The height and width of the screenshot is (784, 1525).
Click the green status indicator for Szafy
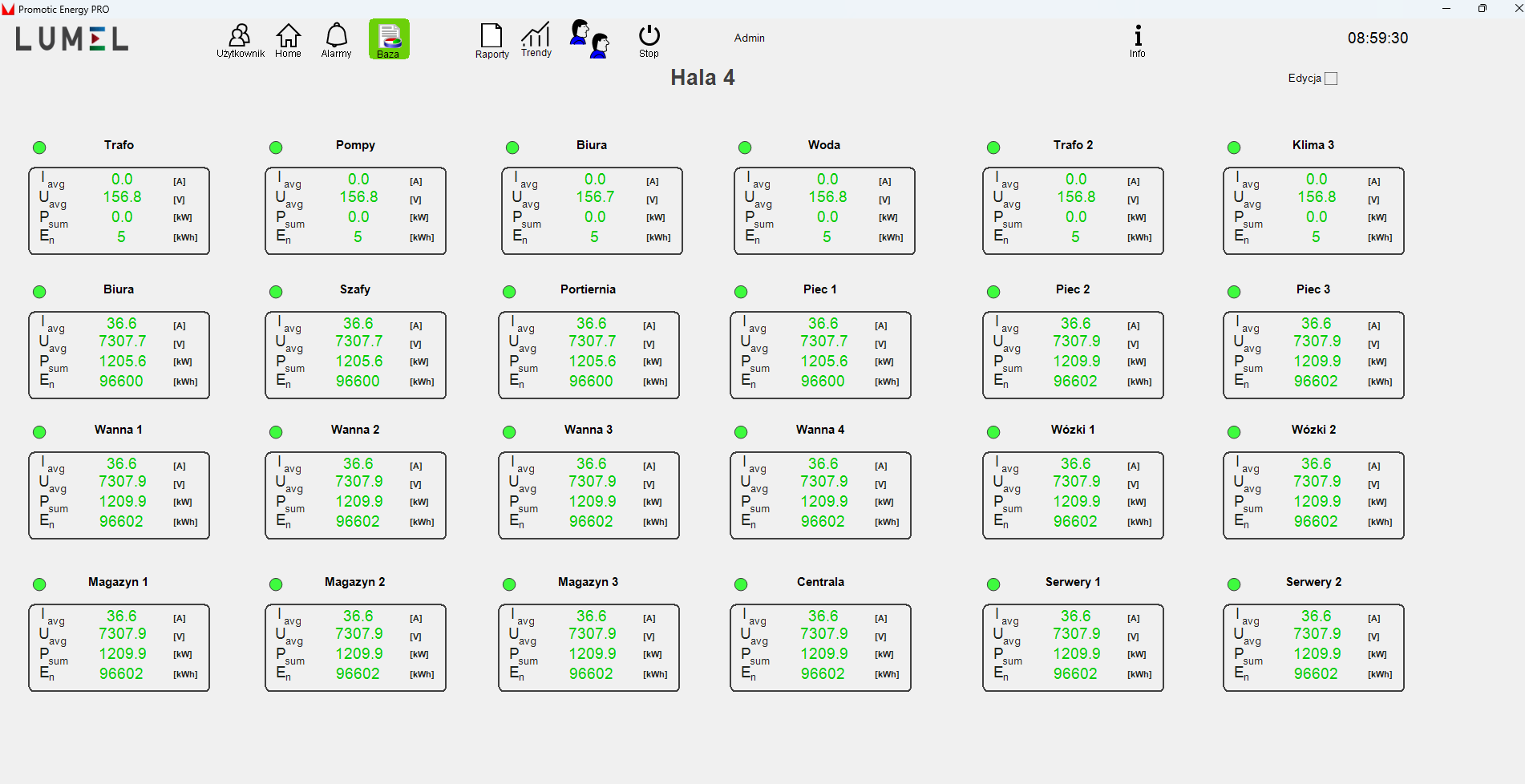pos(276,292)
